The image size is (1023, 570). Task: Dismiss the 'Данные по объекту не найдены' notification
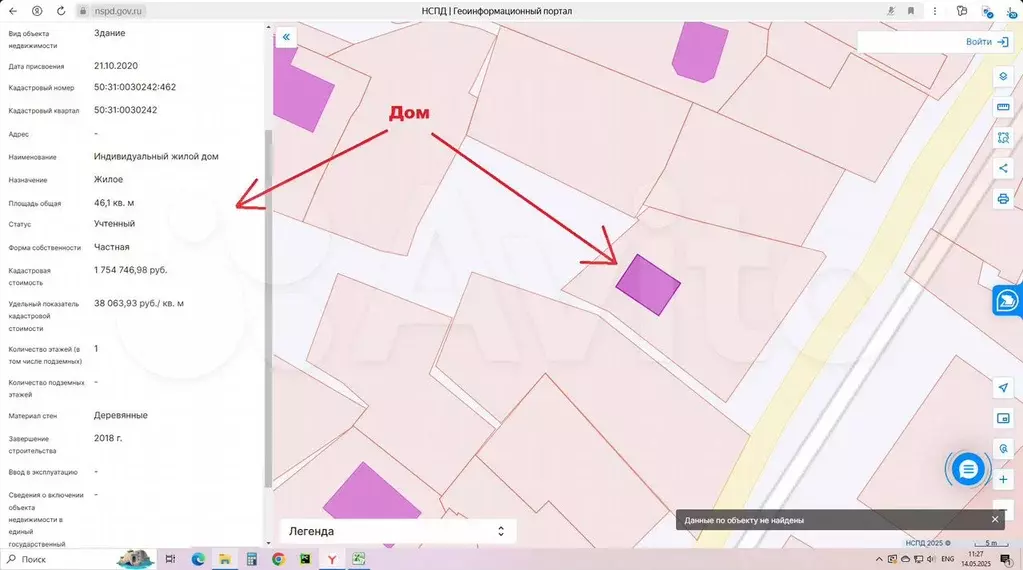click(x=994, y=520)
